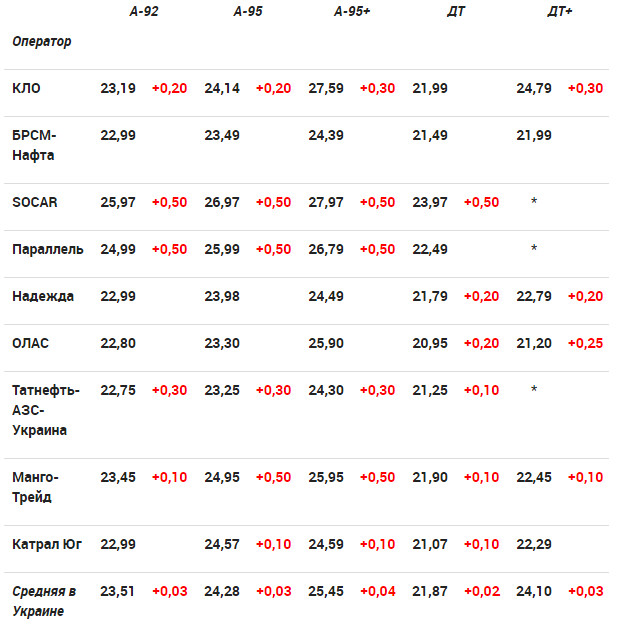Click the SOCAR operator name

click(x=35, y=202)
